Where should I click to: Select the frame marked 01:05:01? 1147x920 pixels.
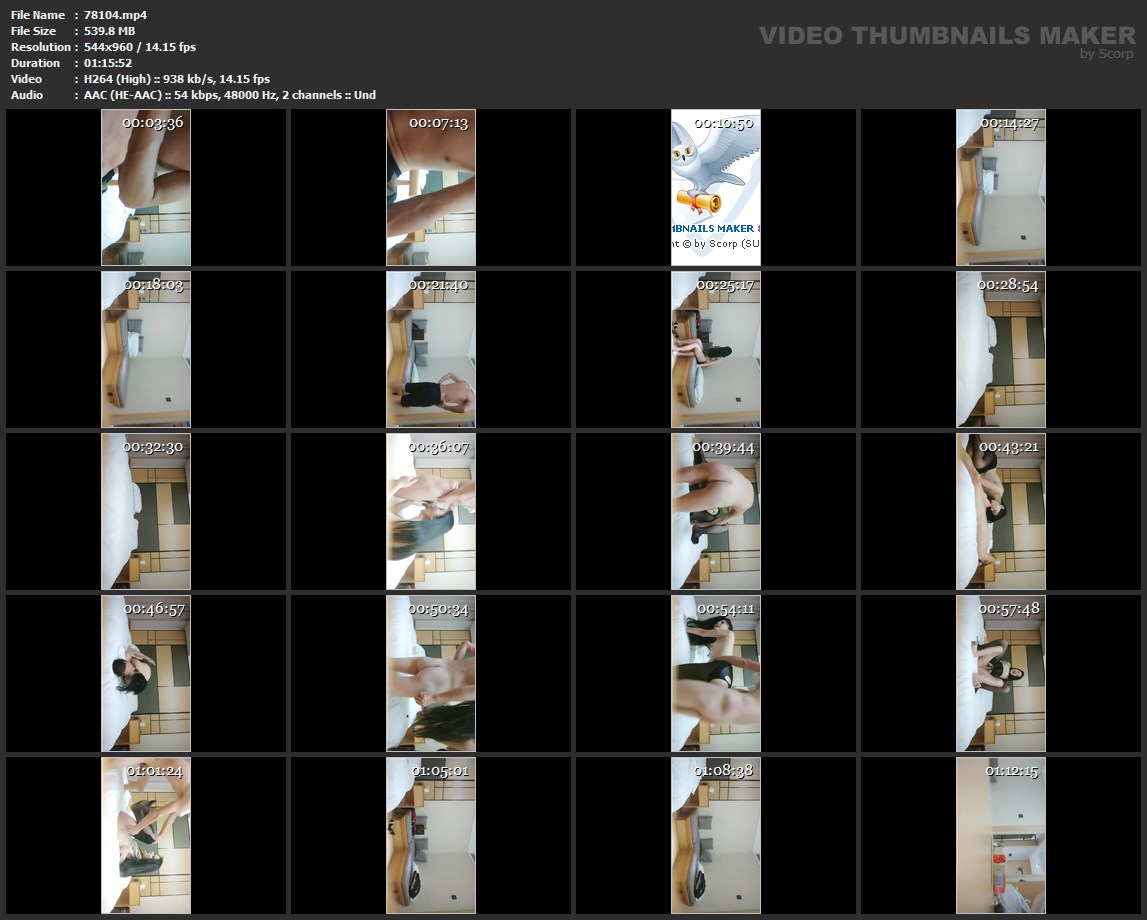pos(431,835)
